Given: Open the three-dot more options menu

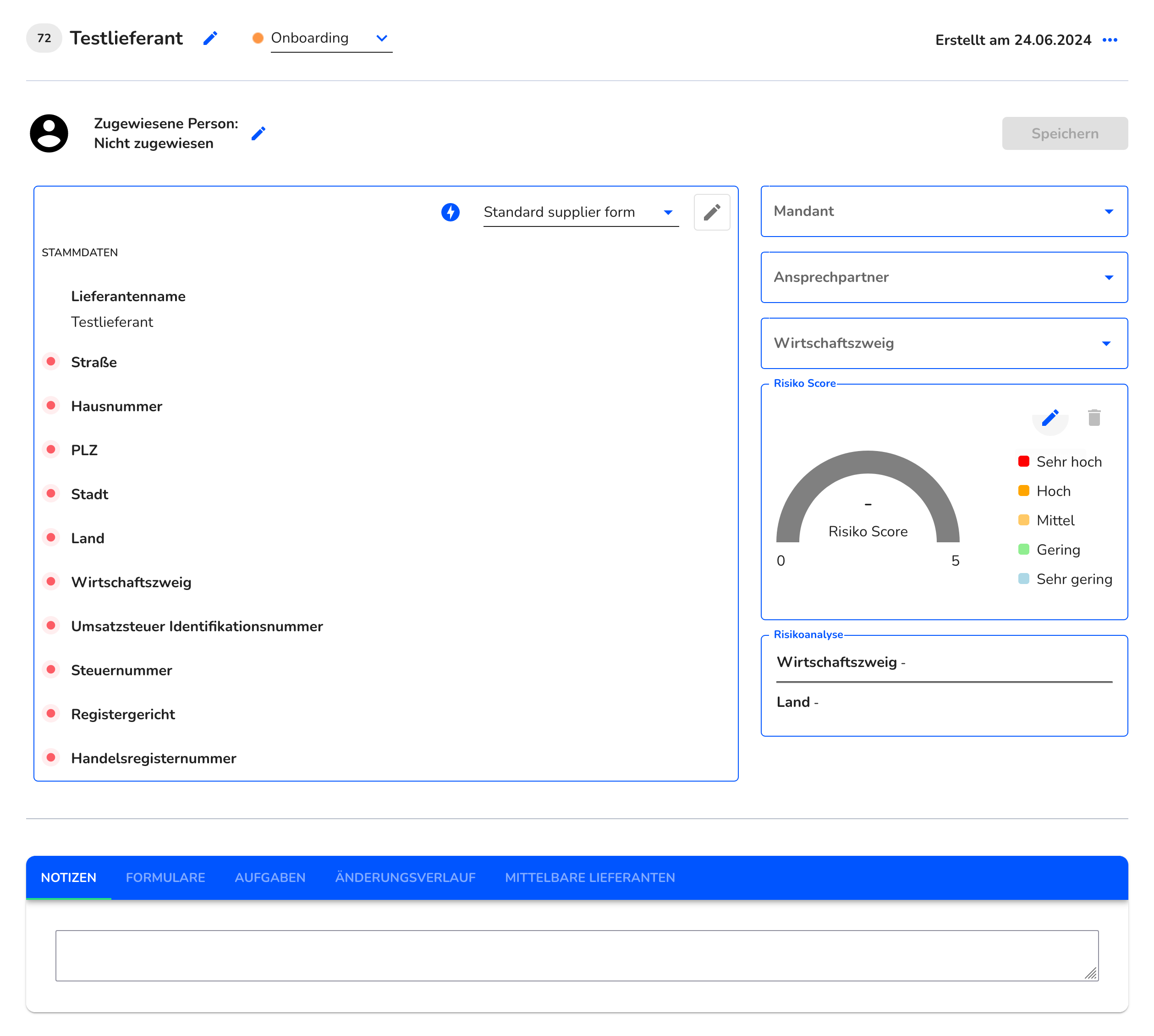Looking at the screenshot, I should point(1110,40).
